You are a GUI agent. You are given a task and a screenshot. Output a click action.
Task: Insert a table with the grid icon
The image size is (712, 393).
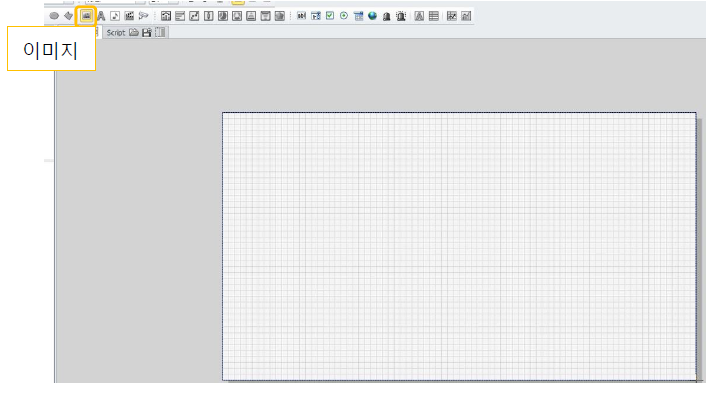point(434,16)
